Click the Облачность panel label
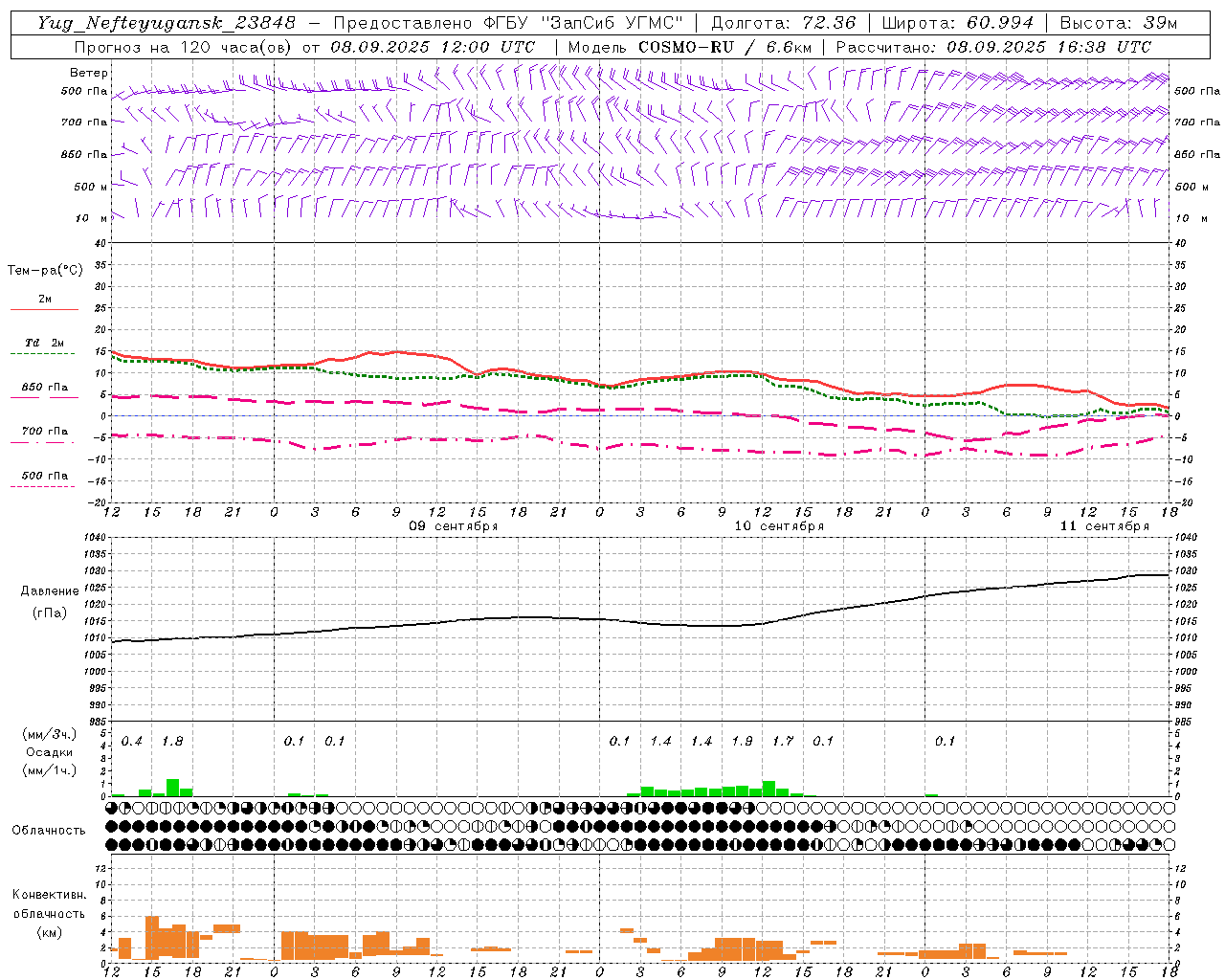Image resolution: width=1225 pixels, height=980 pixels. tap(49, 831)
